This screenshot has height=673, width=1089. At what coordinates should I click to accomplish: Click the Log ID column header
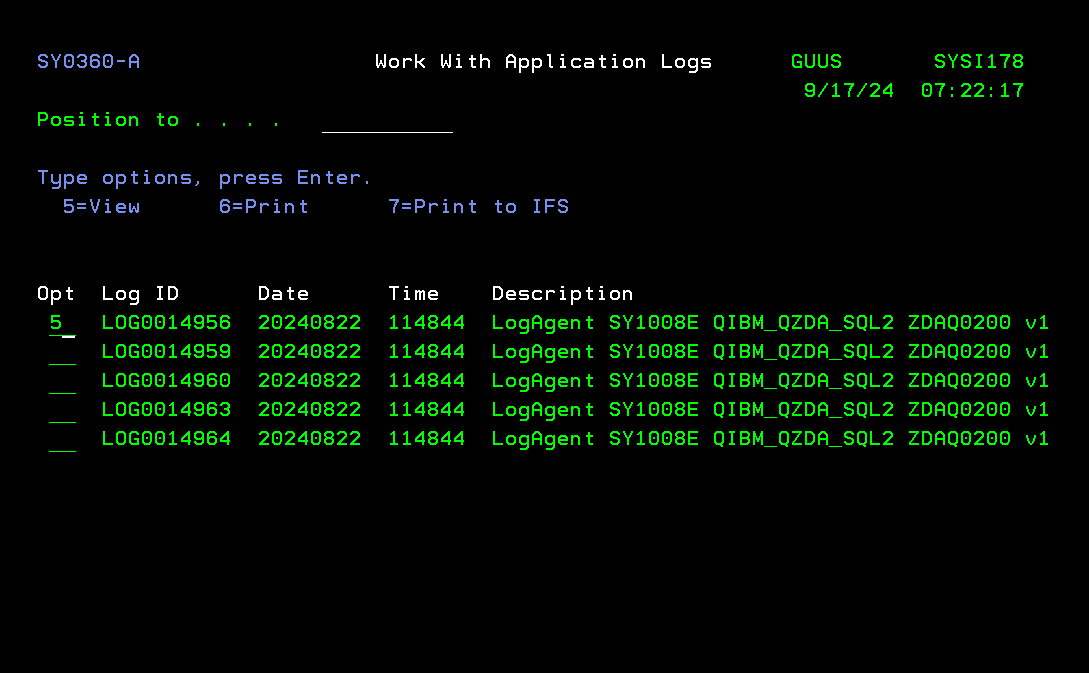pyautogui.click(x=140, y=294)
